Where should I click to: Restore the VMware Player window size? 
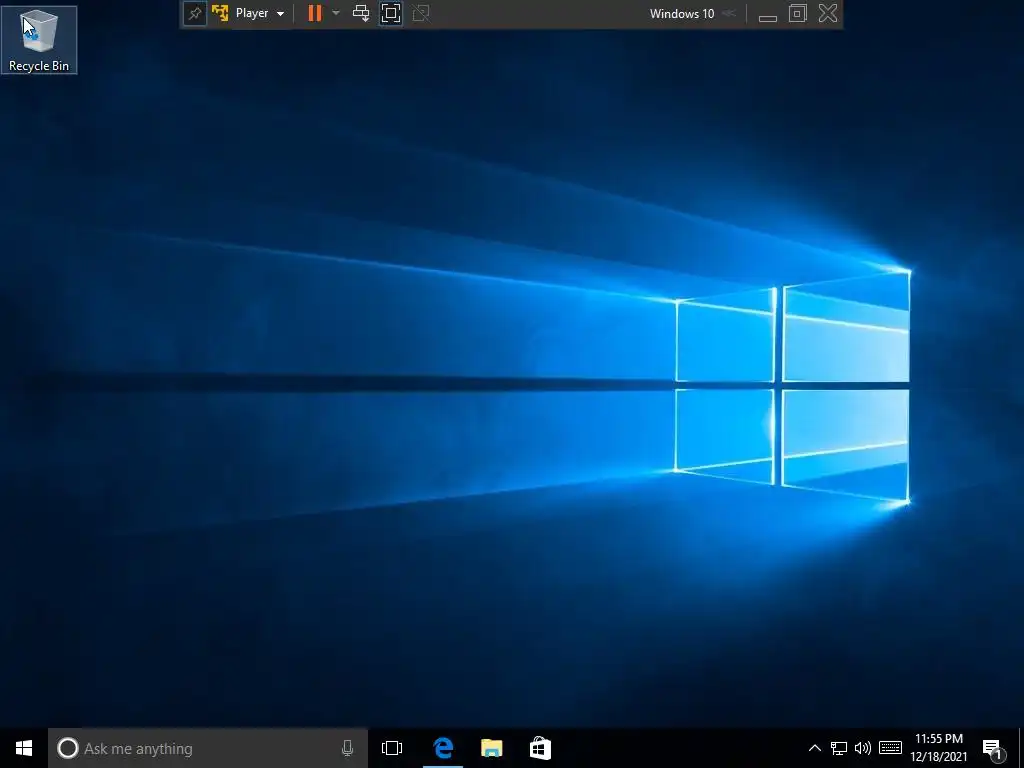pos(797,13)
